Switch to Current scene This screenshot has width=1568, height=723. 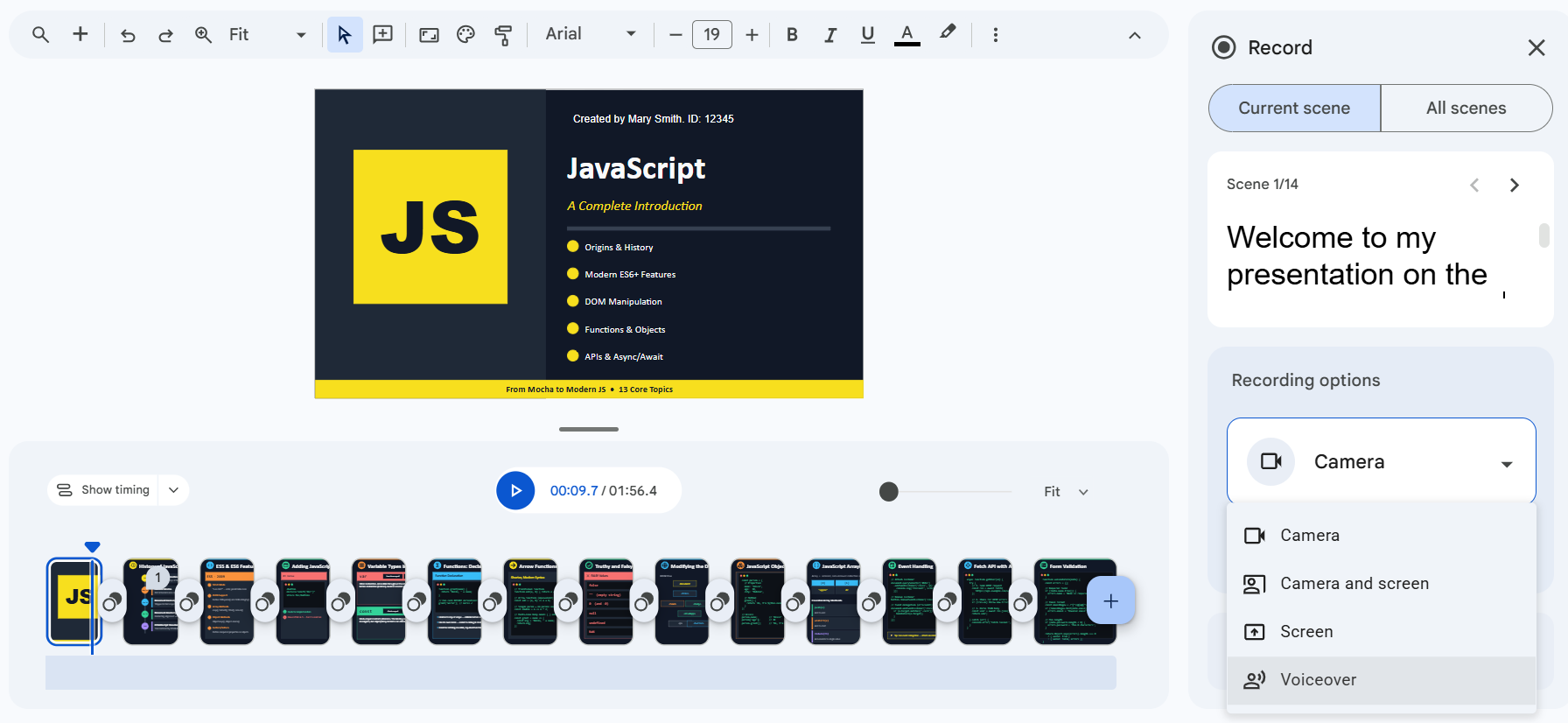[1294, 108]
